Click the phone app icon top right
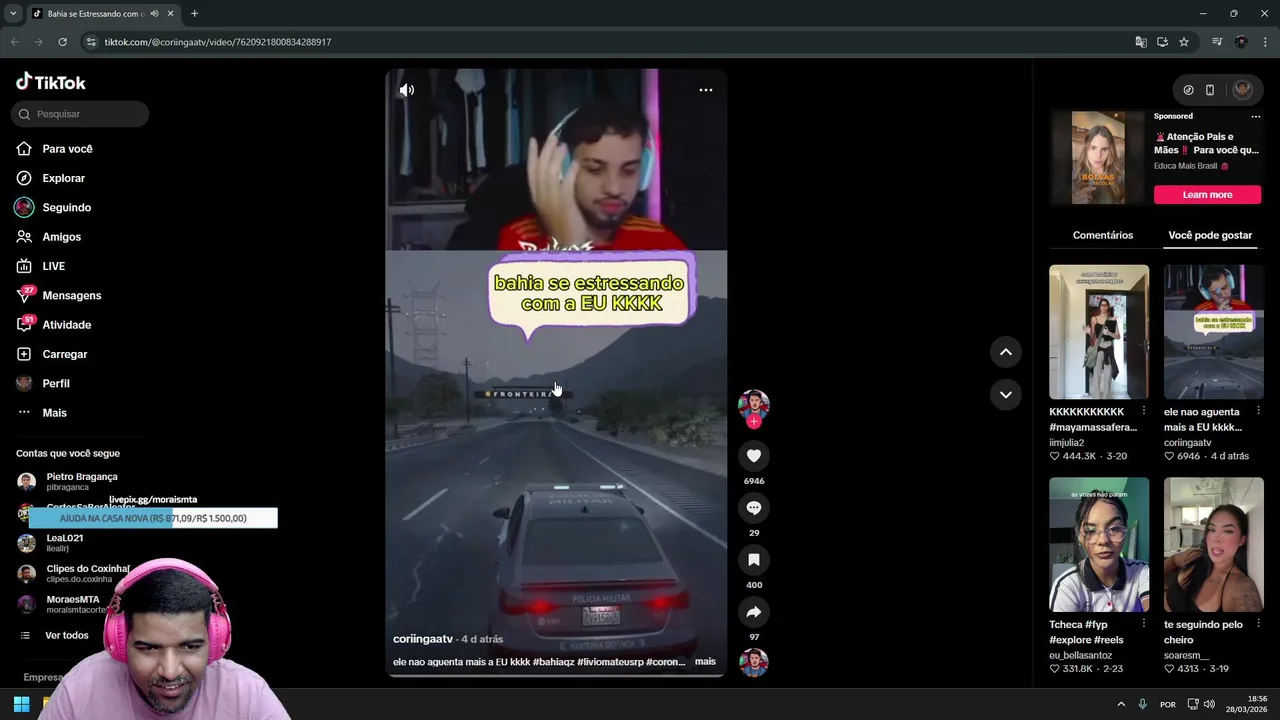1280x720 pixels. tap(1210, 90)
